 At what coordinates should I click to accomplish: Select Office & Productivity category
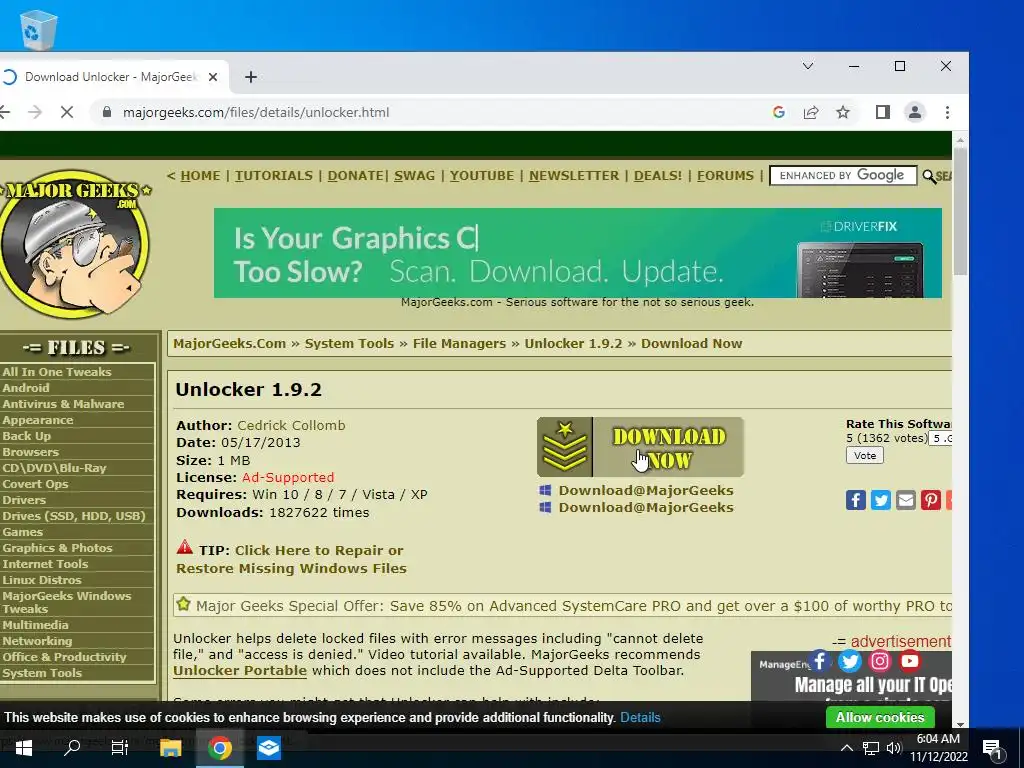[64, 657]
